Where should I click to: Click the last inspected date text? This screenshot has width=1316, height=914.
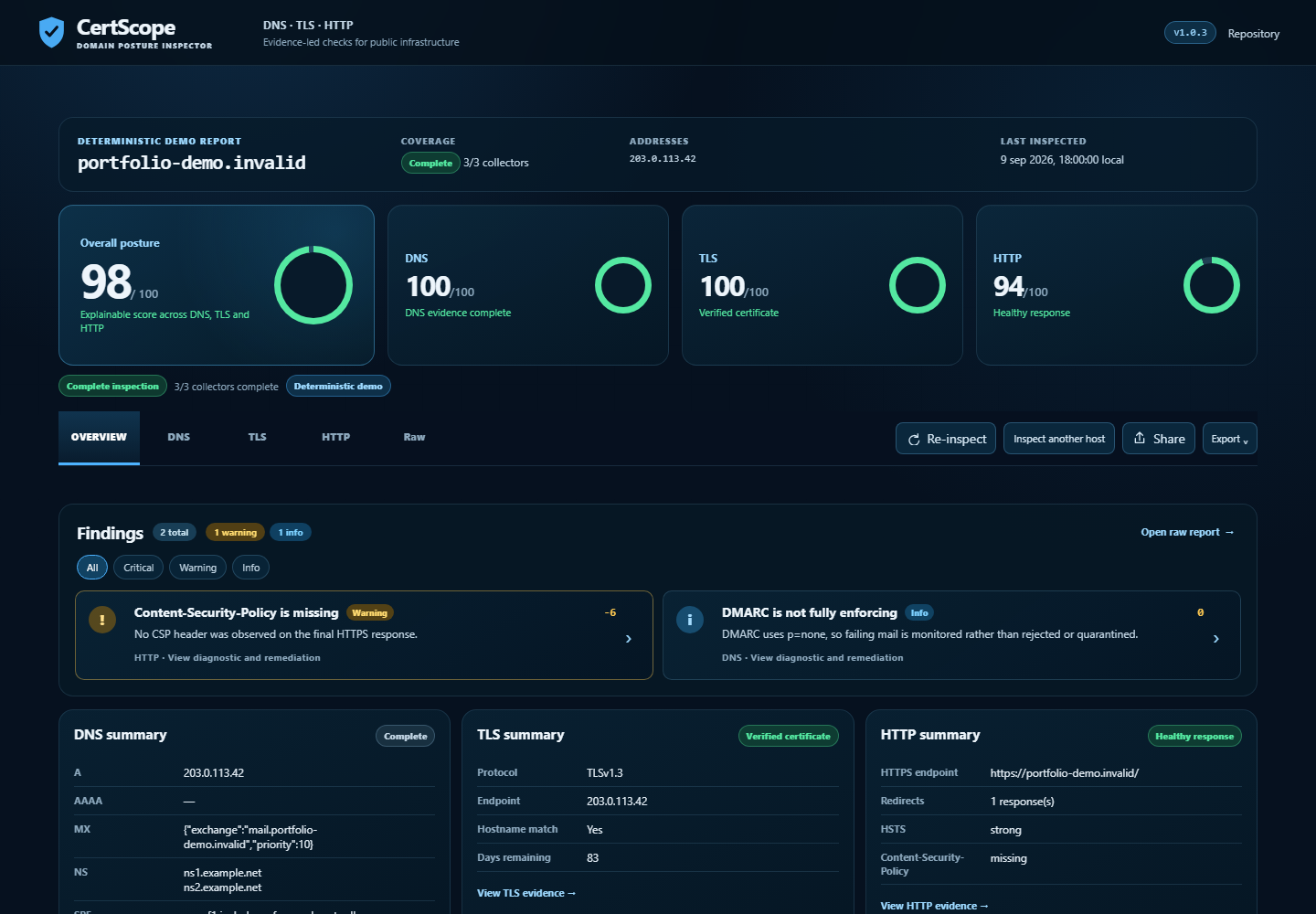pos(1062,160)
